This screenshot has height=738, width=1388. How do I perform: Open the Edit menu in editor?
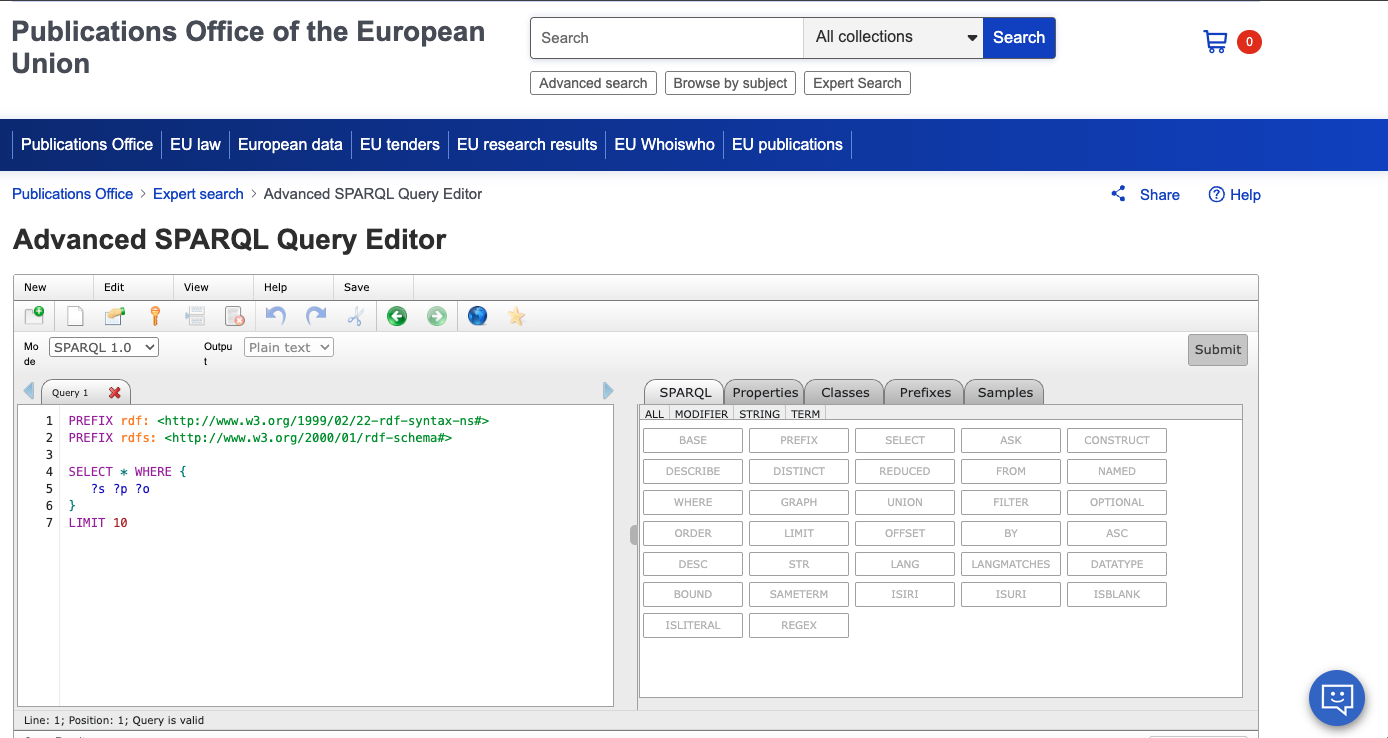(114, 287)
